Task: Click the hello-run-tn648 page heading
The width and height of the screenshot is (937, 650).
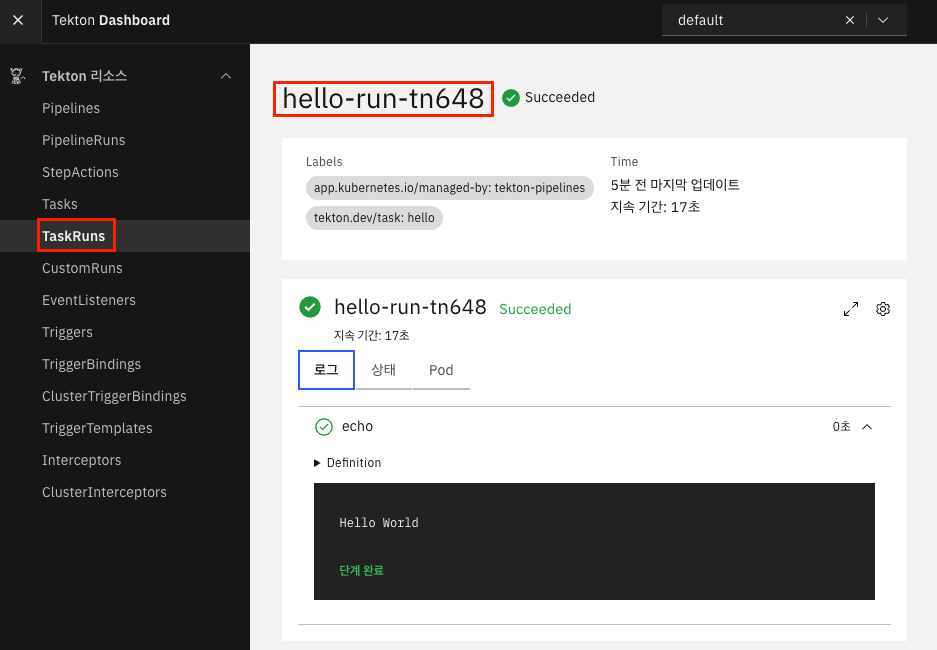Action: [x=383, y=99]
